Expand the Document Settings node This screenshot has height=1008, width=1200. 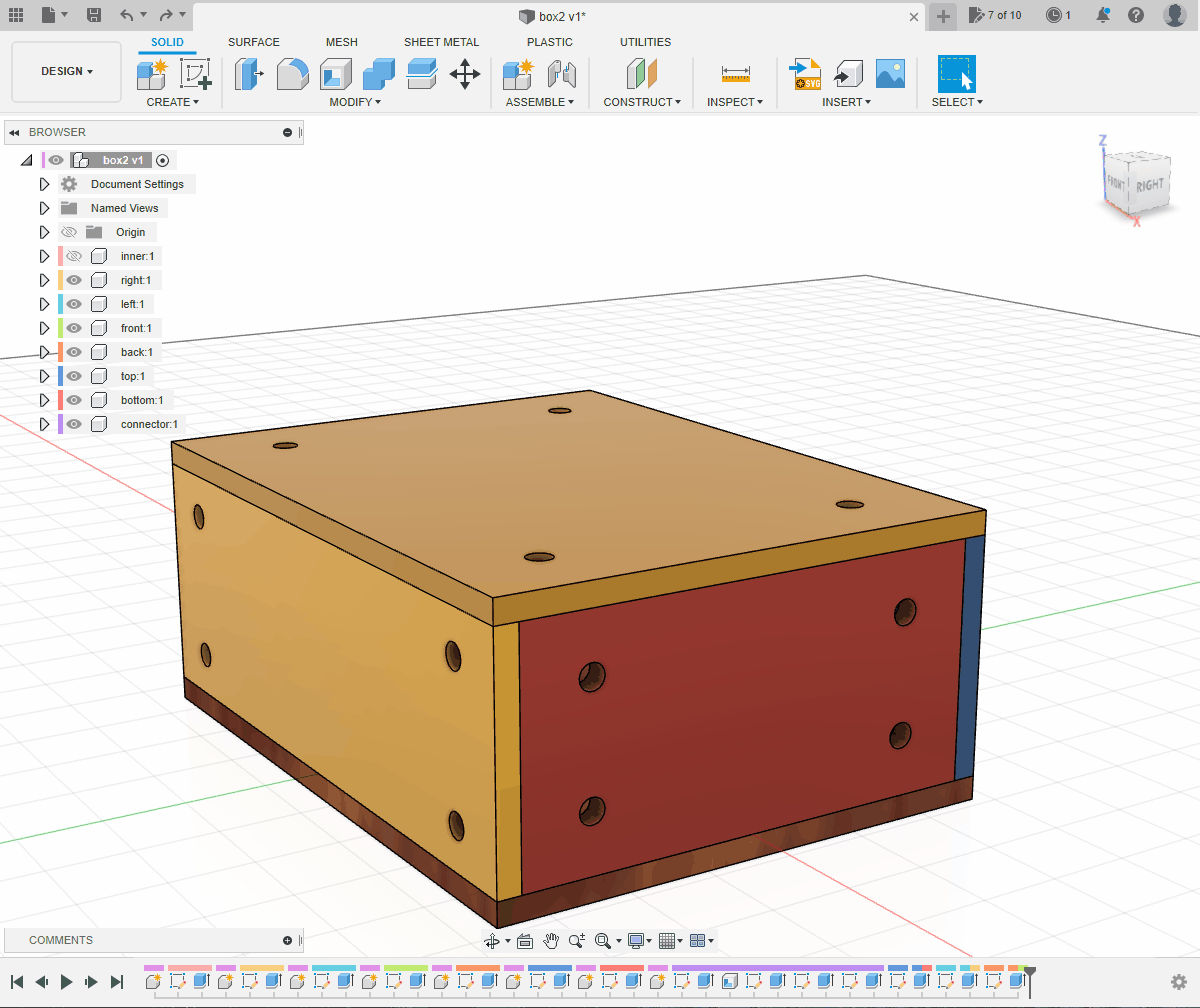tap(44, 184)
